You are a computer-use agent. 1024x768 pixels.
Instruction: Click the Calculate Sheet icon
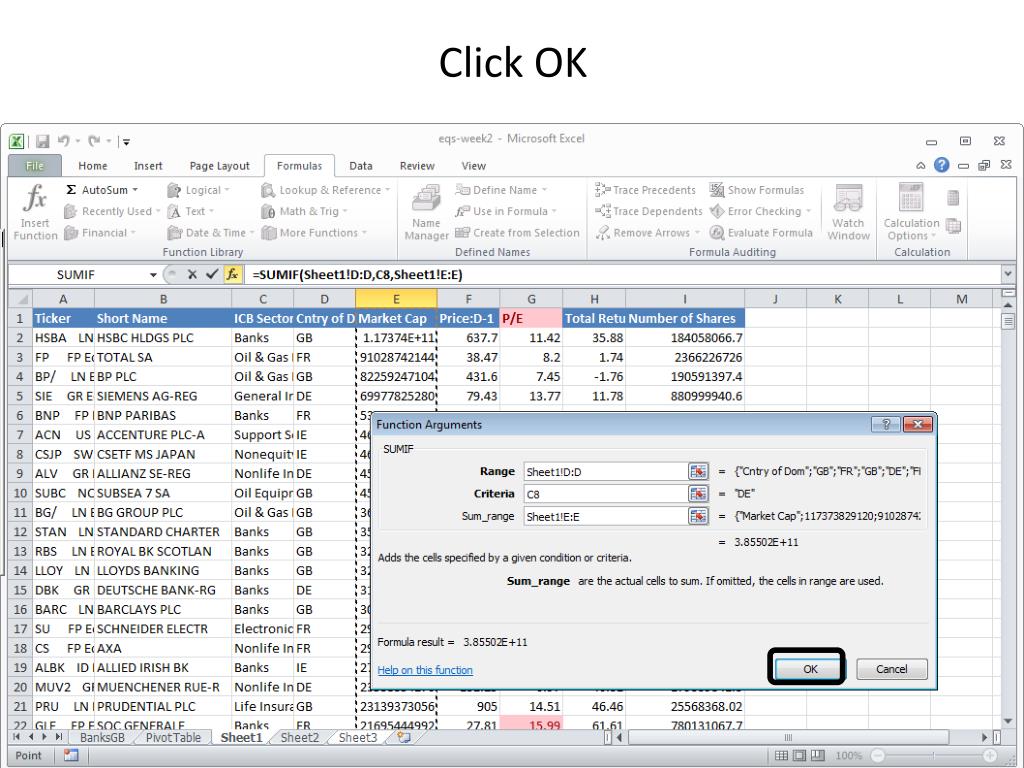coord(953,226)
